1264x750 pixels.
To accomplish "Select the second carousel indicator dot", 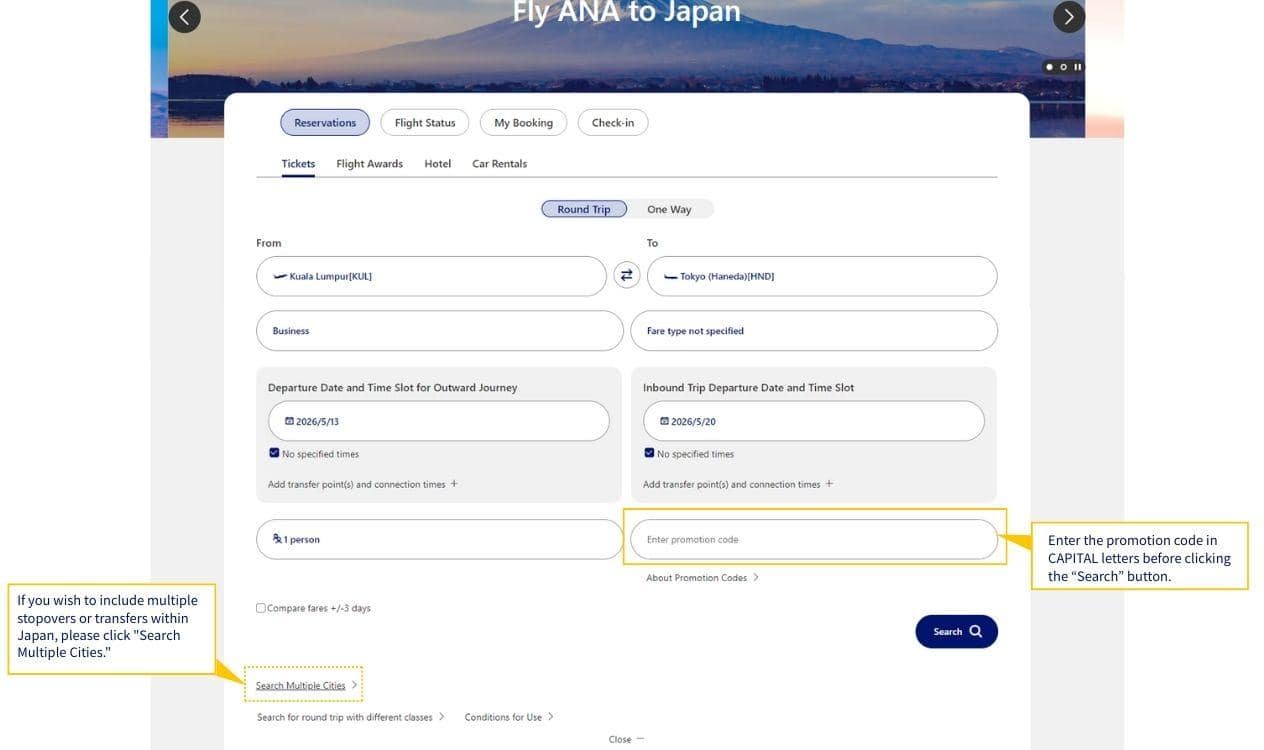I will tap(1063, 67).
